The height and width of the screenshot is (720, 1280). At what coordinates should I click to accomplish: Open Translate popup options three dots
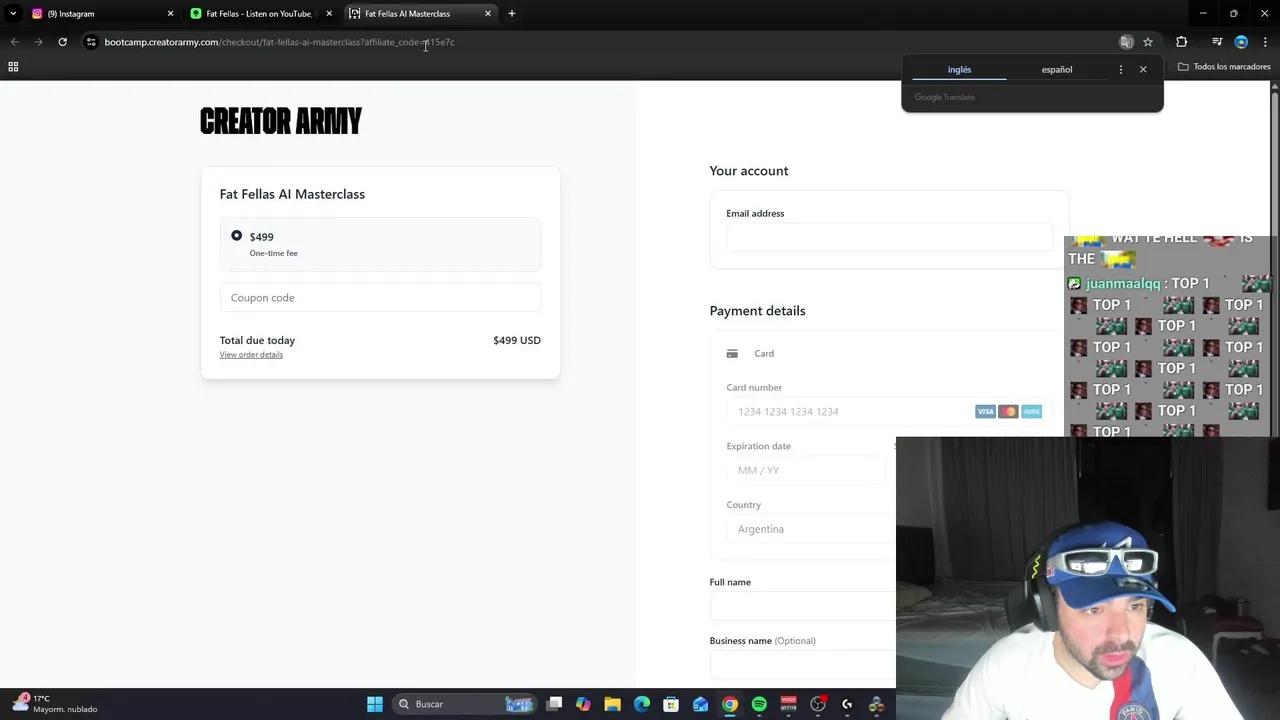pos(1120,69)
